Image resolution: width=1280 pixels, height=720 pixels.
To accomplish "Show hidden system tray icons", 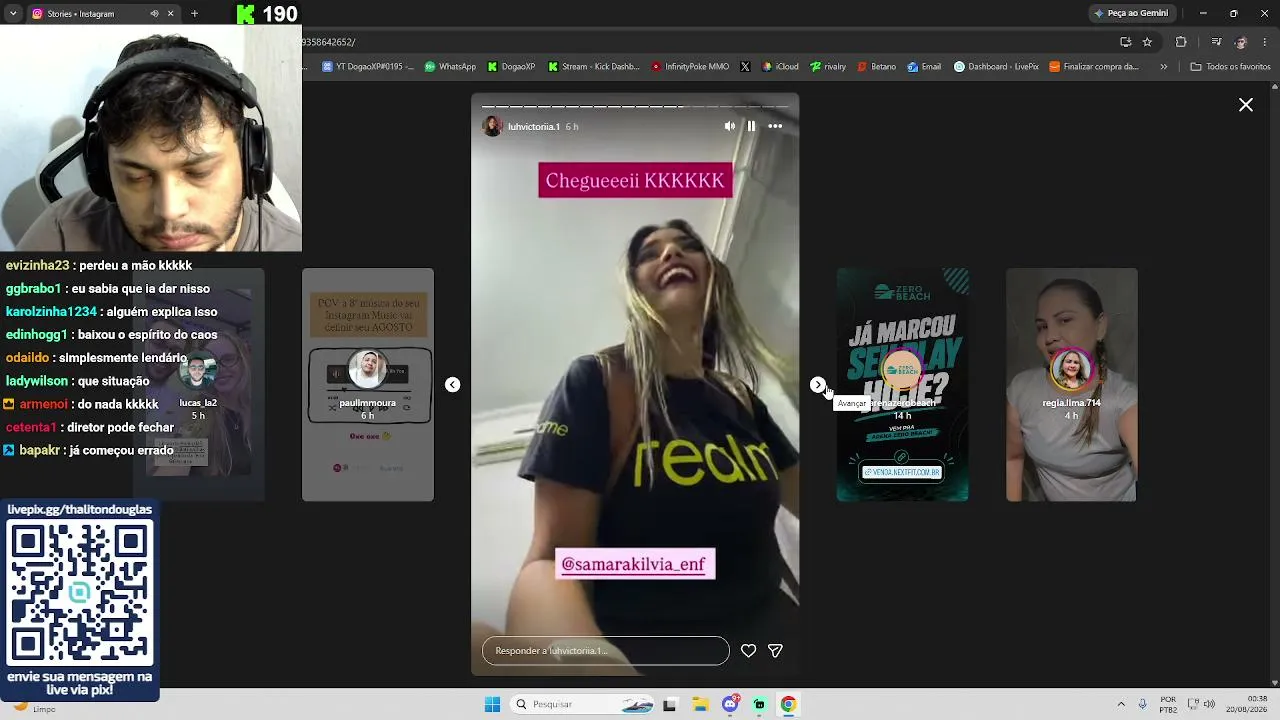I will click(x=1121, y=704).
